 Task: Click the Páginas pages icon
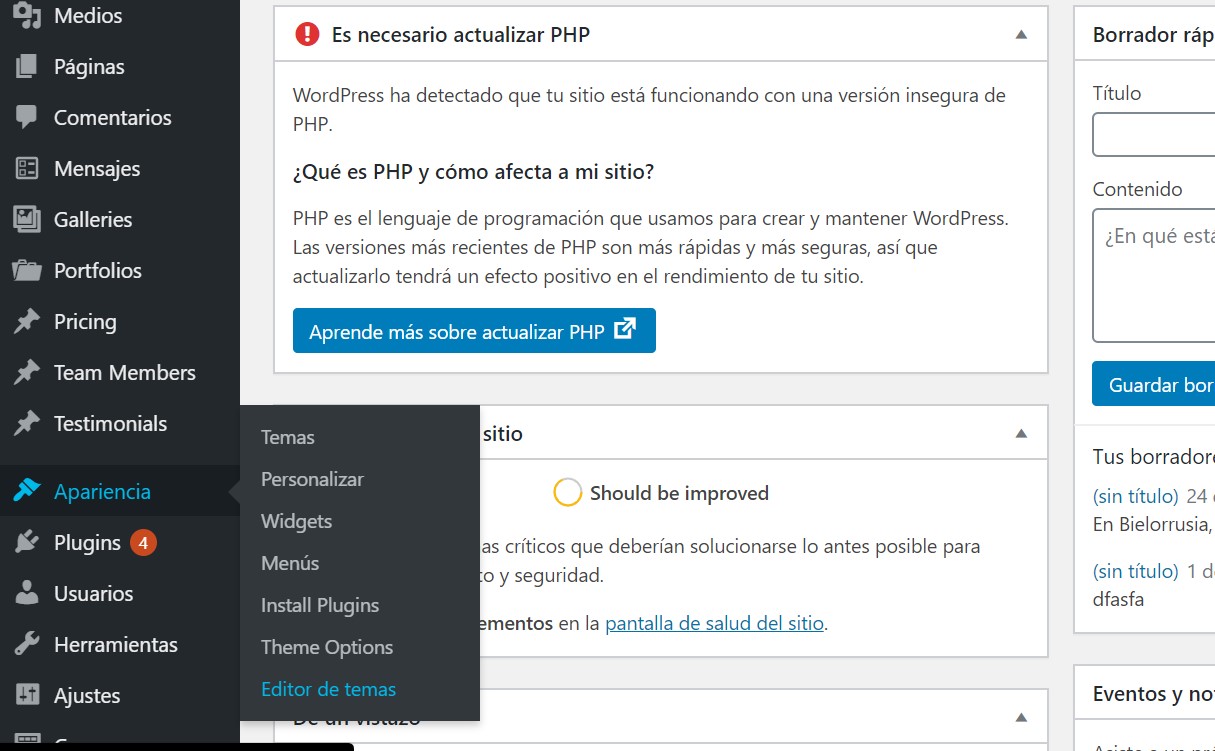point(27,67)
